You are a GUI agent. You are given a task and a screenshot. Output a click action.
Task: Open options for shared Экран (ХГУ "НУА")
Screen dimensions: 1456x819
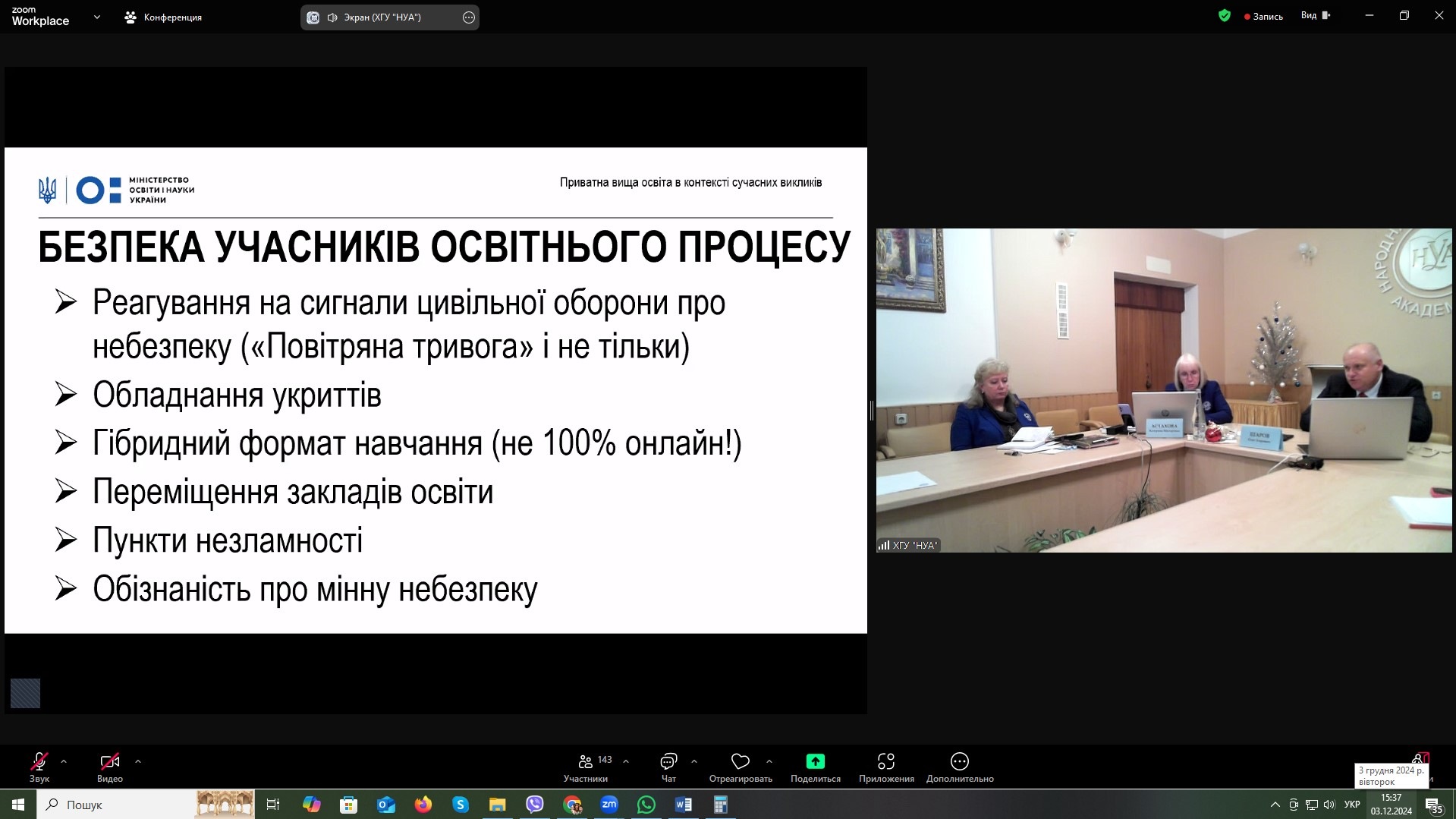point(469,17)
